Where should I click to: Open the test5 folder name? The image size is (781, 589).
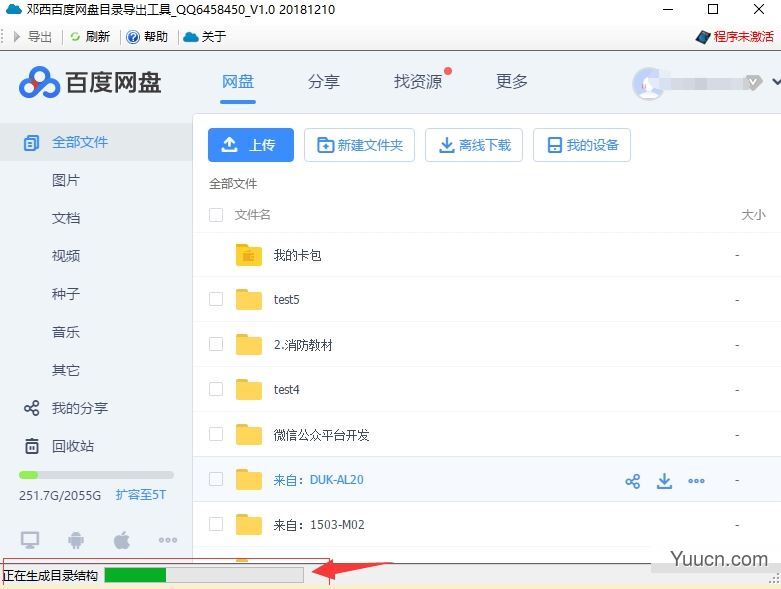coord(286,300)
